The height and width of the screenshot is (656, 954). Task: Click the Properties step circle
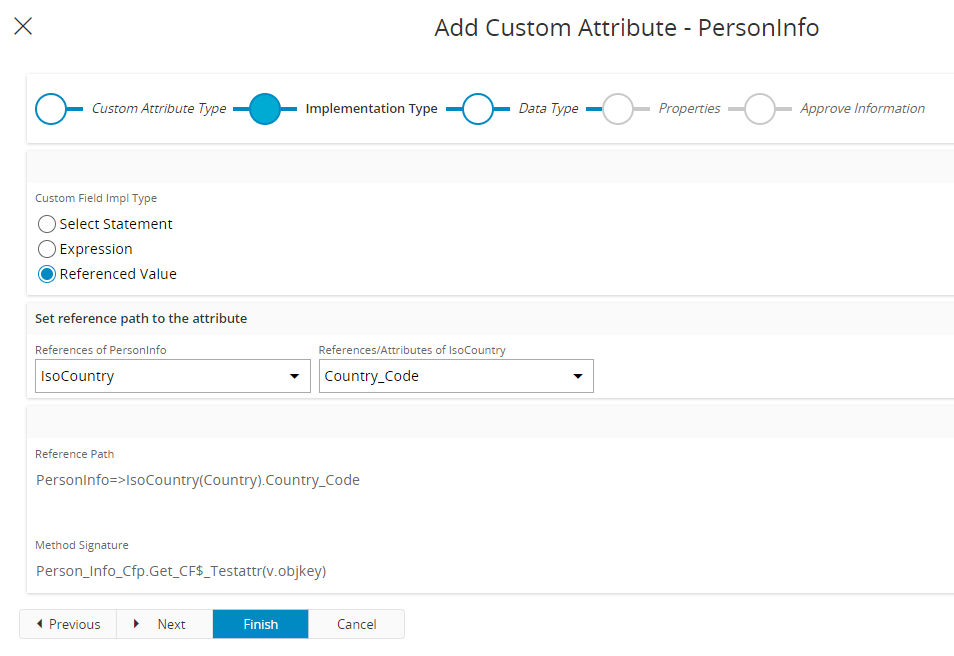pyautogui.click(x=618, y=108)
